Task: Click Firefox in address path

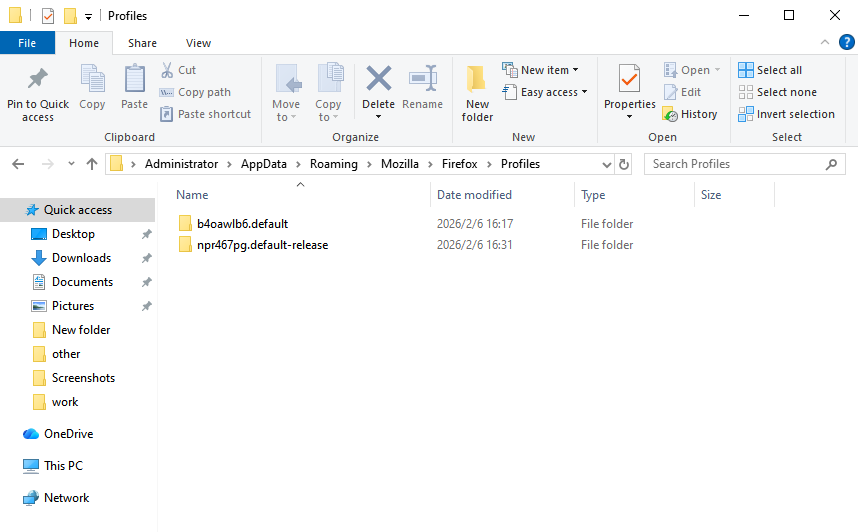Action: pyautogui.click(x=460, y=164)
